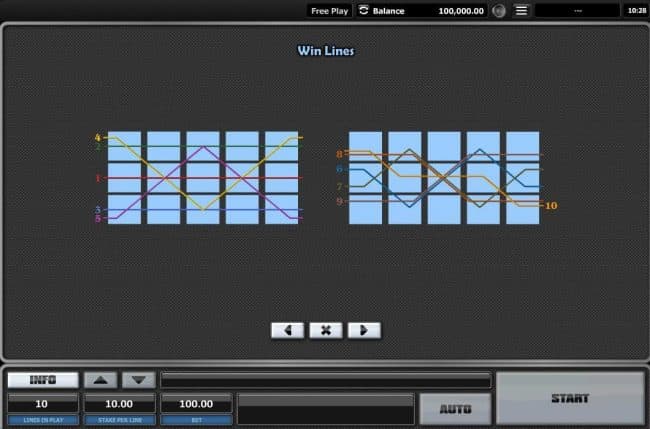This screenshot has height=429, width=650.
Task: Enable AUTO play mode
Action: 455,408
